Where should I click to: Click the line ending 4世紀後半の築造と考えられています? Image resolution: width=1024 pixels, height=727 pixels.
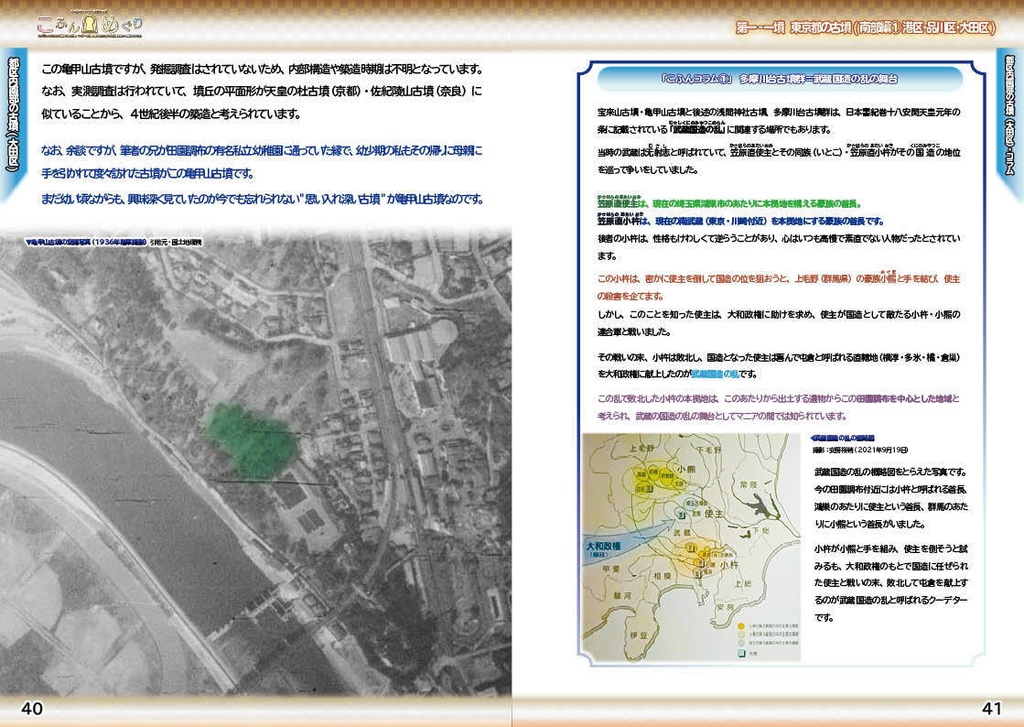coord(171,114)
